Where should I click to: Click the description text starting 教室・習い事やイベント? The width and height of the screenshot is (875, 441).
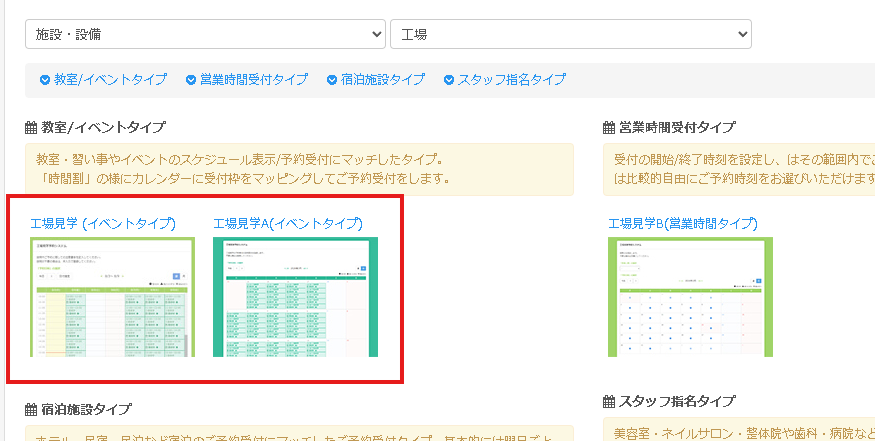pyautogui.click(x=243, y=170)
